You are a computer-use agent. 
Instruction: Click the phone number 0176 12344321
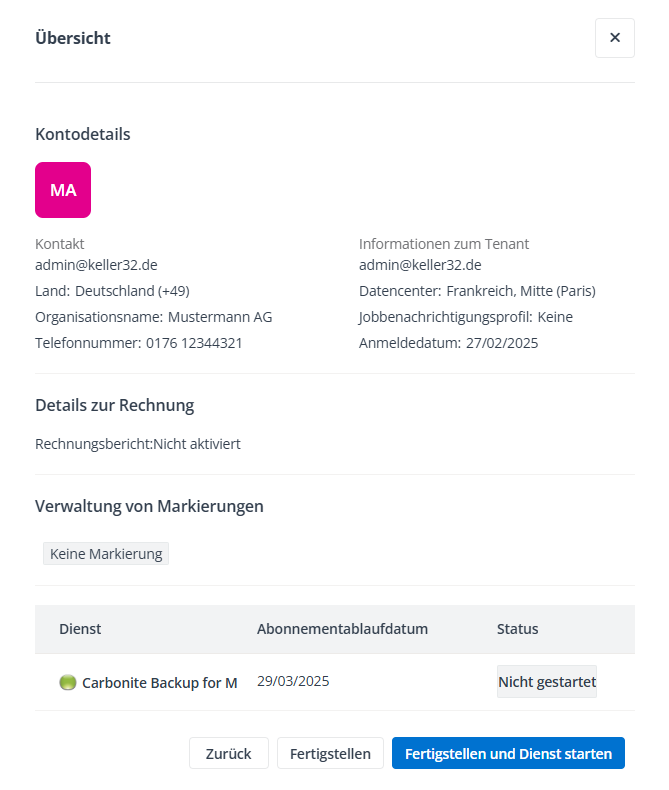[x=194, y=343]
